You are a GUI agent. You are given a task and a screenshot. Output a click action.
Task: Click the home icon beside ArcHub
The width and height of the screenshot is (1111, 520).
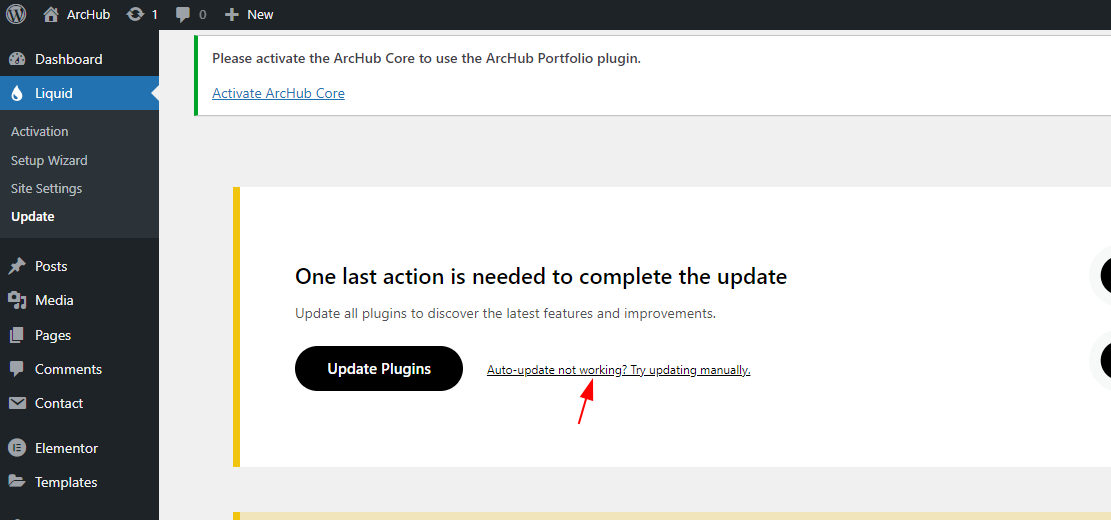pos(50,14)
